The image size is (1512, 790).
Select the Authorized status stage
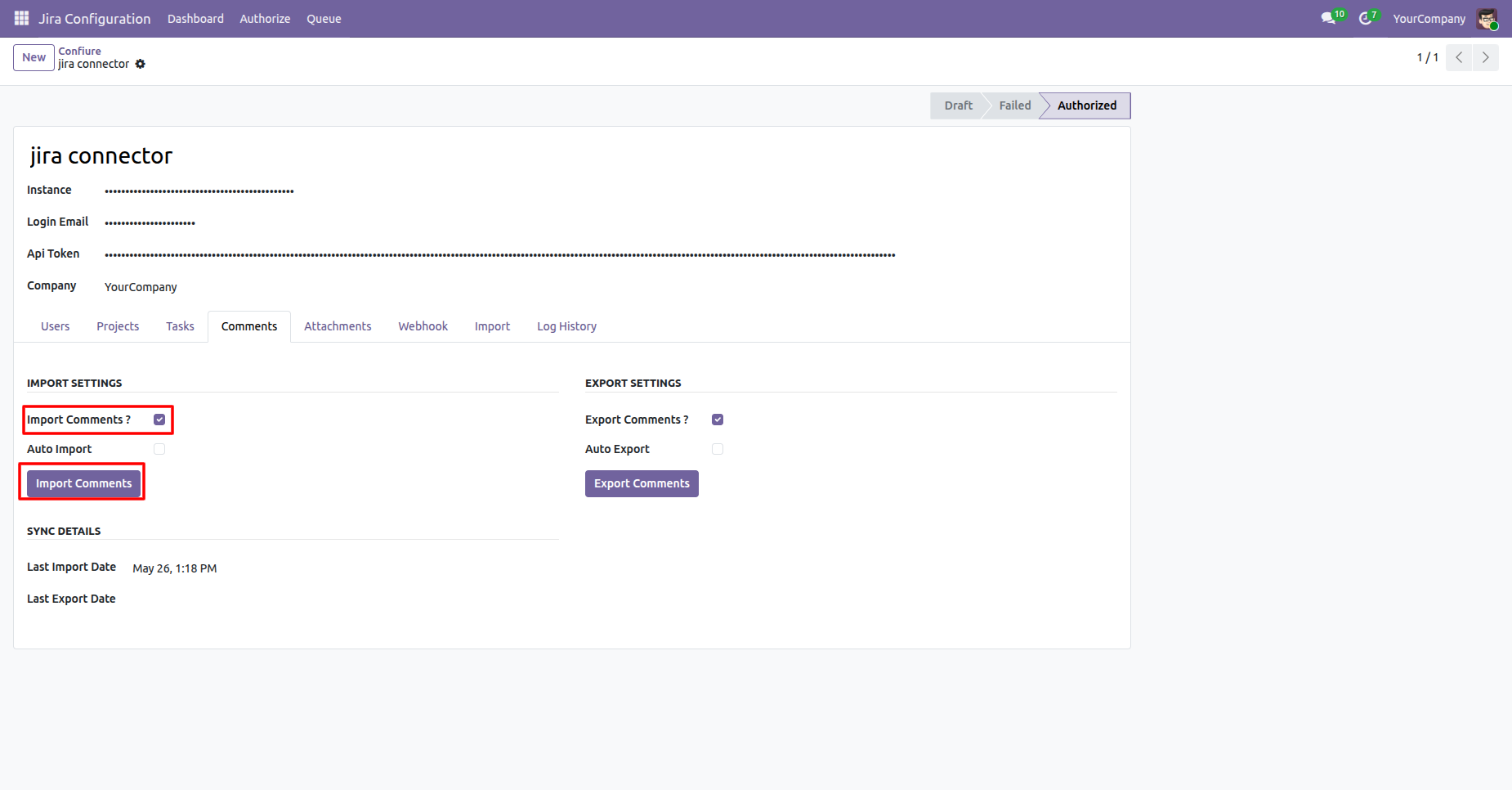pos(1087,105)
